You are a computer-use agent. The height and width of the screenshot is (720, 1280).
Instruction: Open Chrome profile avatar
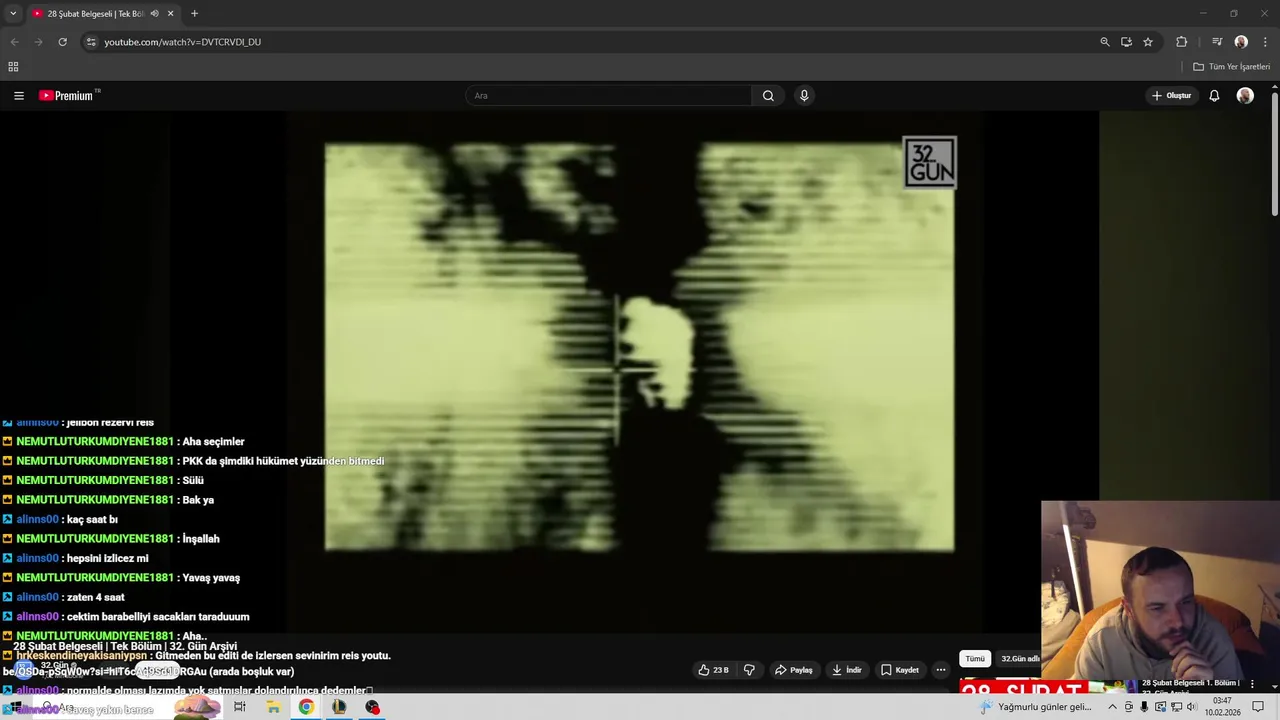tap(1241, 42)
